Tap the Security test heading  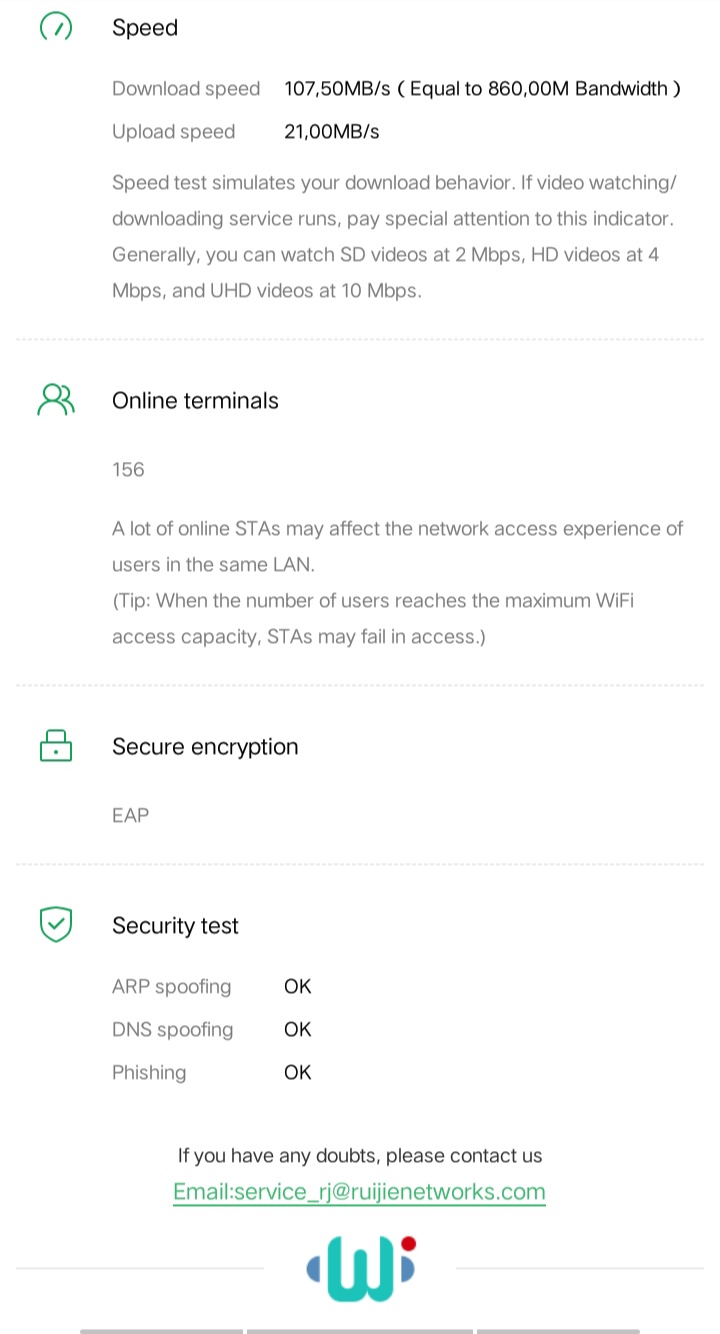coord(175,926)
